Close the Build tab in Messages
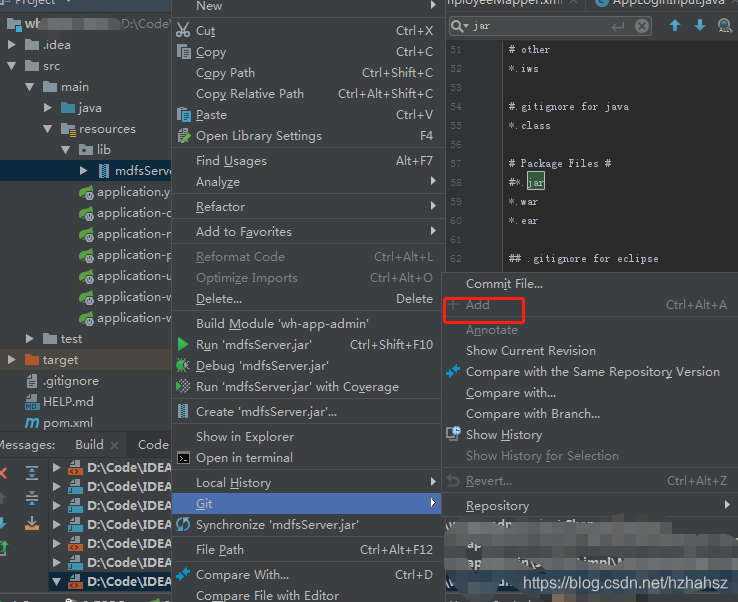The height and width of the screenshot is (602, 738). coord(114,445)
